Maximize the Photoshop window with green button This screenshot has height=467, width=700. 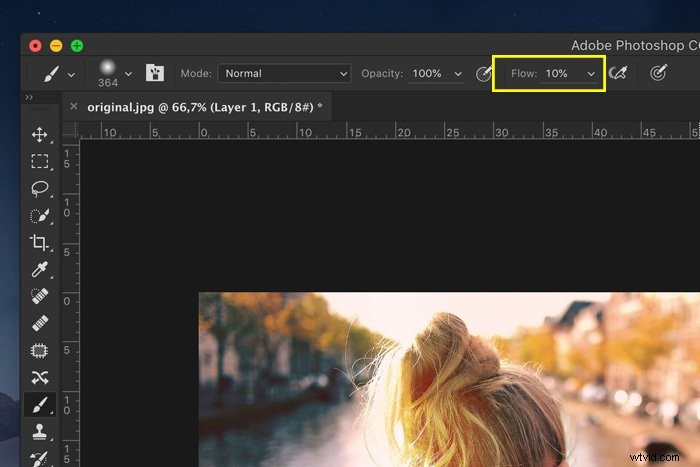[x=77, y=46]
